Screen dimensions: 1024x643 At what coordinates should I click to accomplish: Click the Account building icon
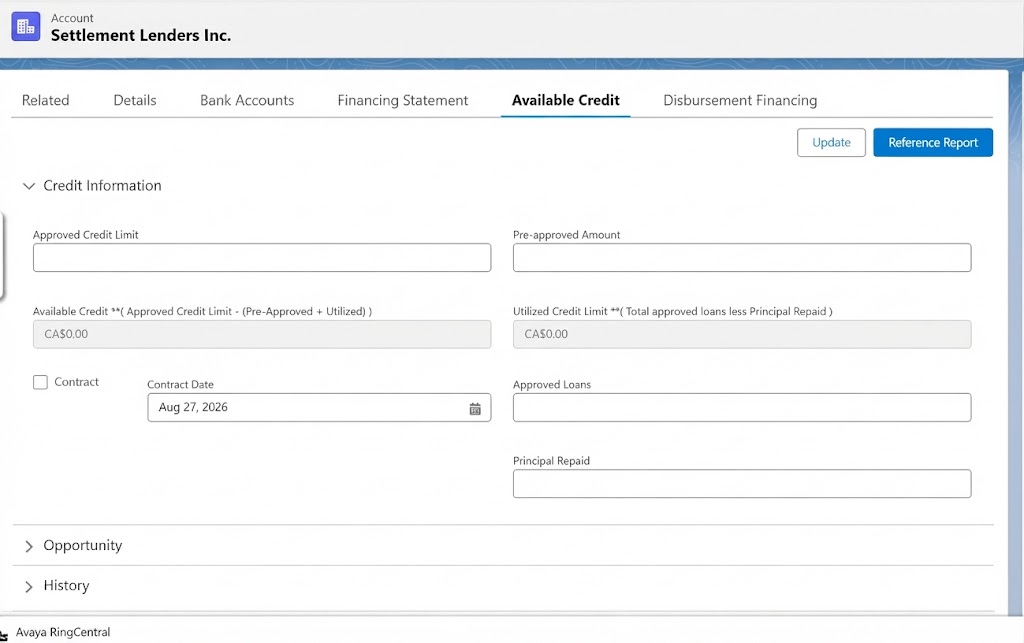point(25,27)
